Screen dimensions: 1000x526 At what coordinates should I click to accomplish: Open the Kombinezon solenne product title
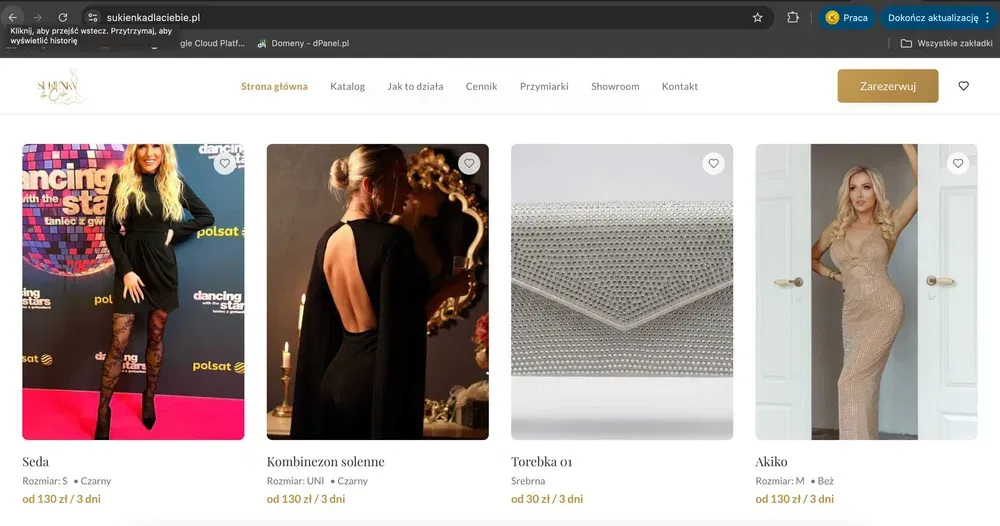pyautogui.click(x=325, y=462)
